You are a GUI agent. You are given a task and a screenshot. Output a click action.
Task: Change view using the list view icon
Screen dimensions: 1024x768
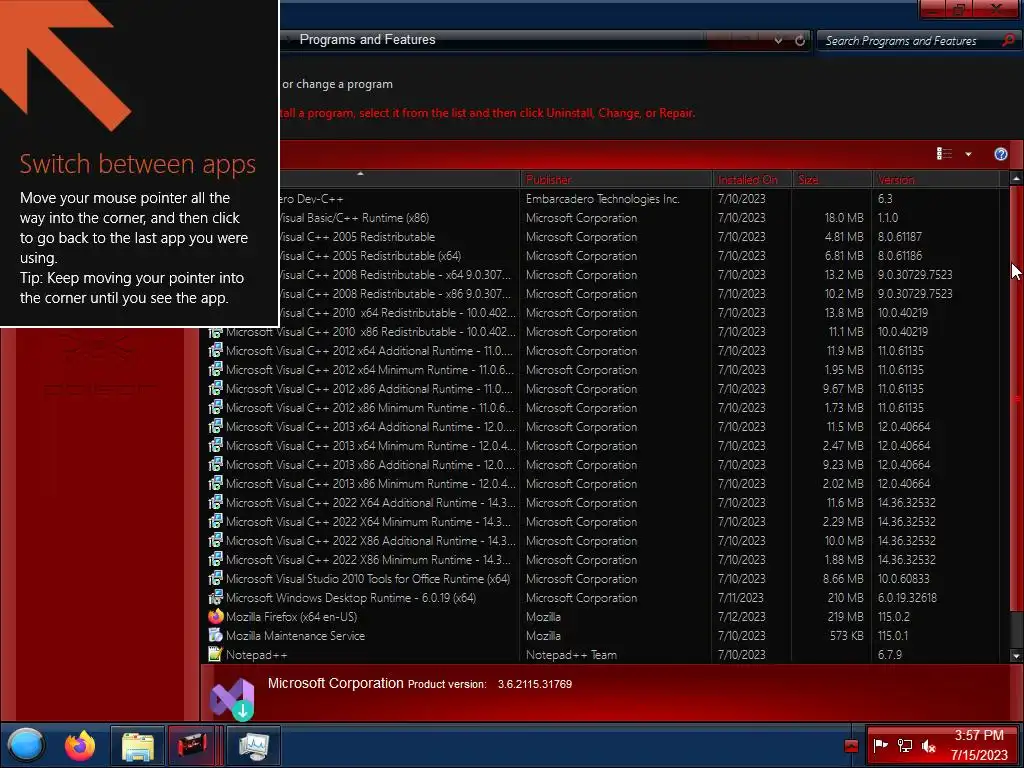pyautogui.click(x=944, y=153)
